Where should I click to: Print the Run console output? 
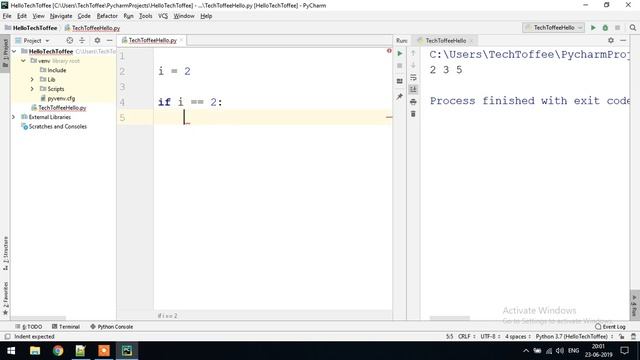coord(413,102)
